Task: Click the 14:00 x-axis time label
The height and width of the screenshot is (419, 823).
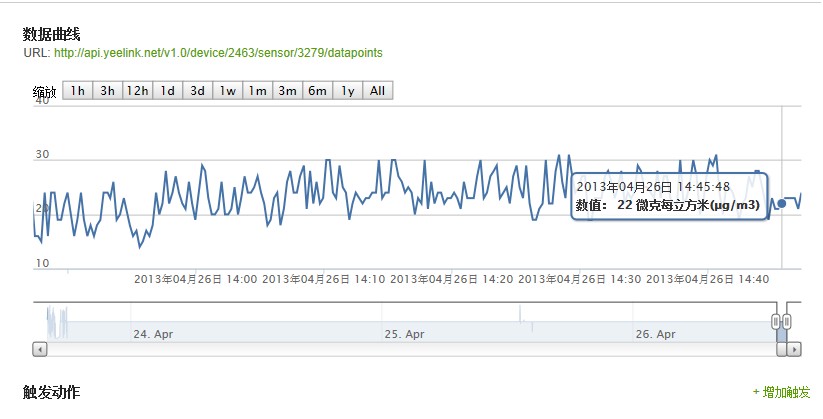Action: tap(196, 279)
